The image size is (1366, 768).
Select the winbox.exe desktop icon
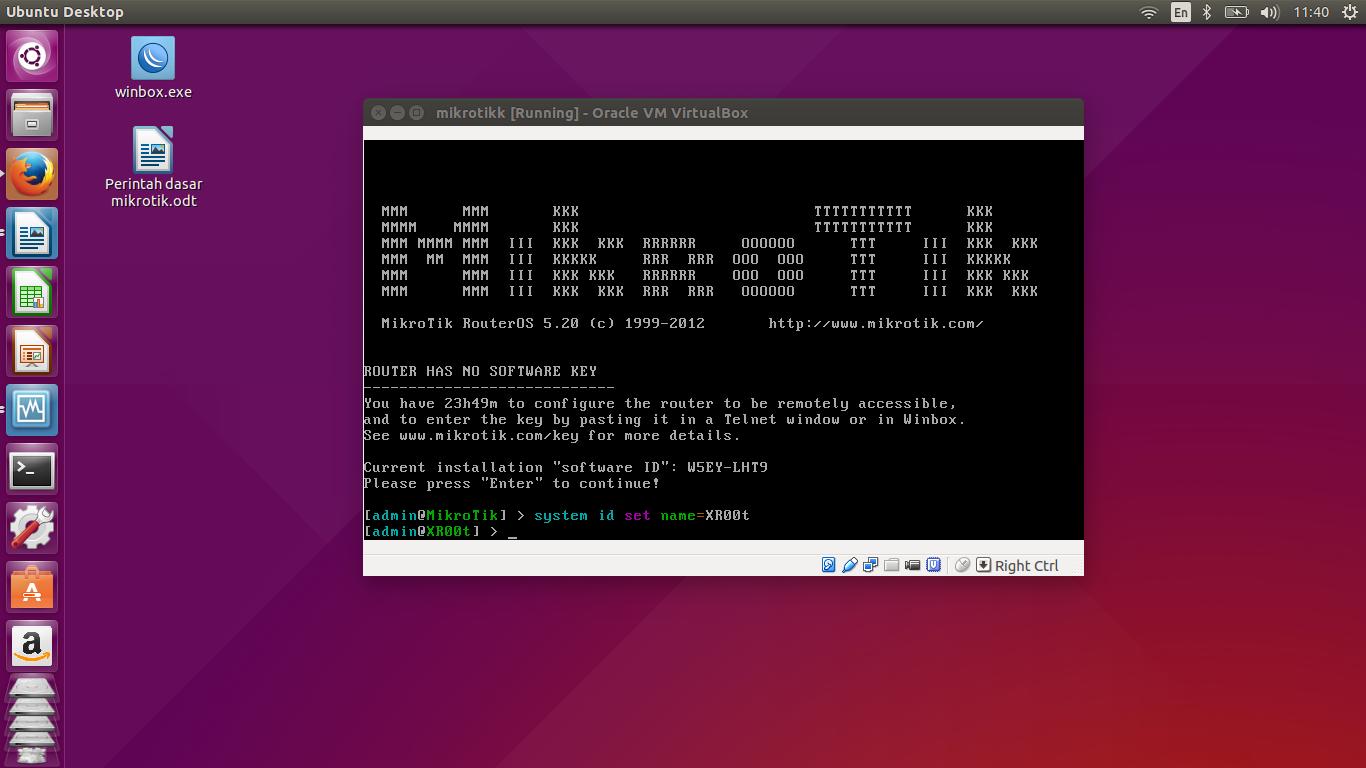(x=153, y=68)
